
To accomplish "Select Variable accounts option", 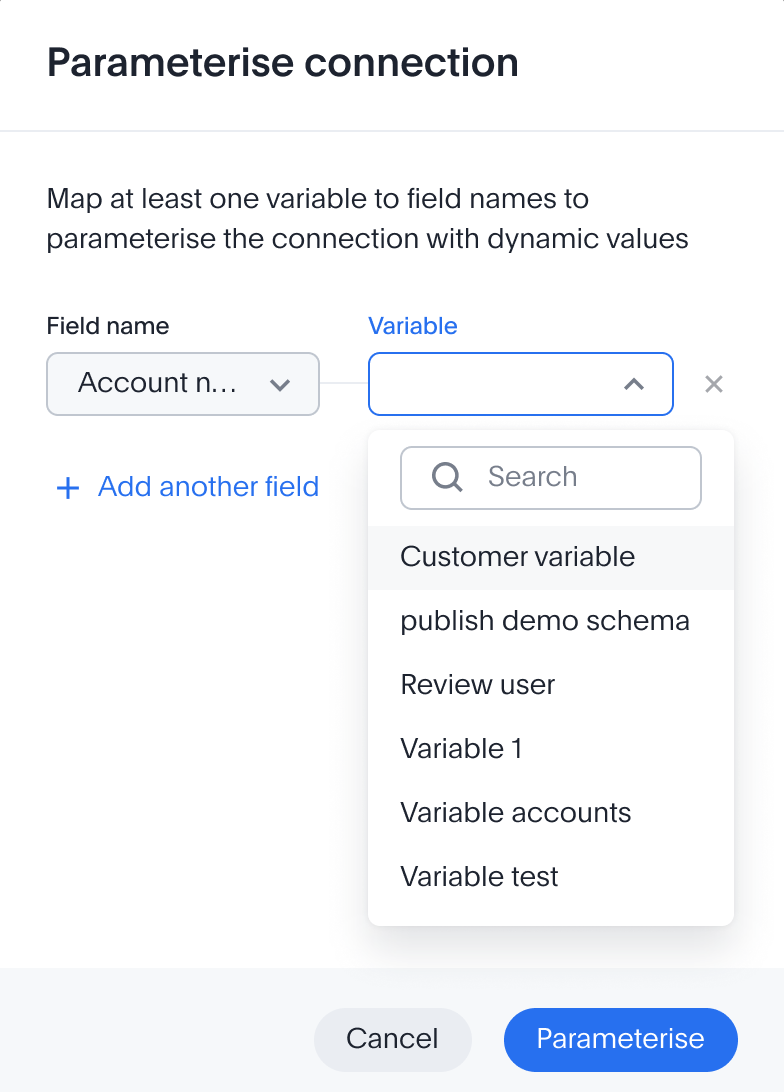I will pos(551,813).
